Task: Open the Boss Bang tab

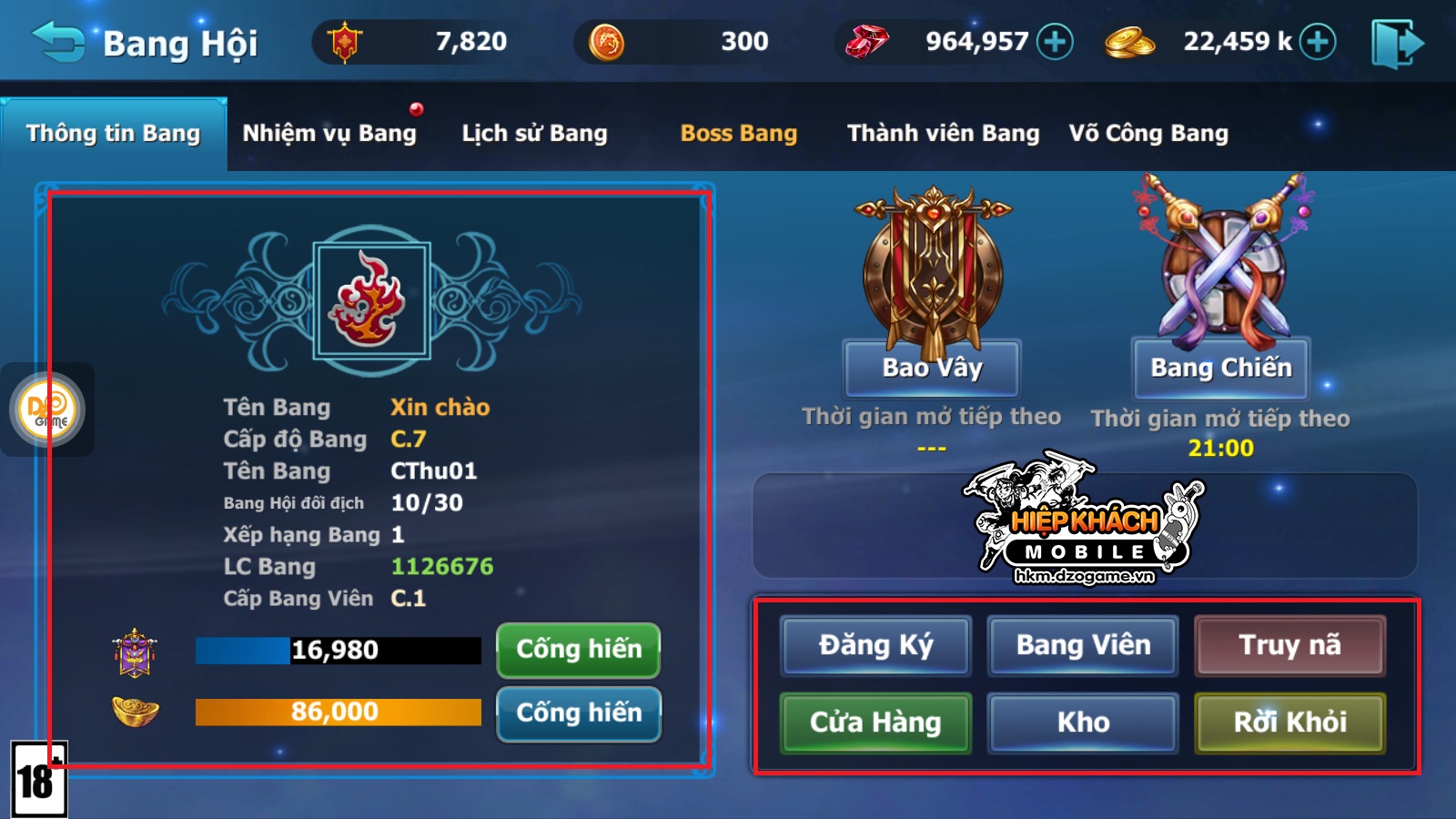Action: [739, 133]
